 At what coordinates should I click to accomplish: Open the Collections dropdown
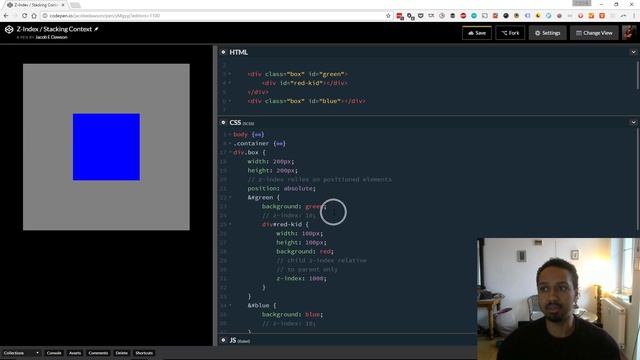click(21, 353)
